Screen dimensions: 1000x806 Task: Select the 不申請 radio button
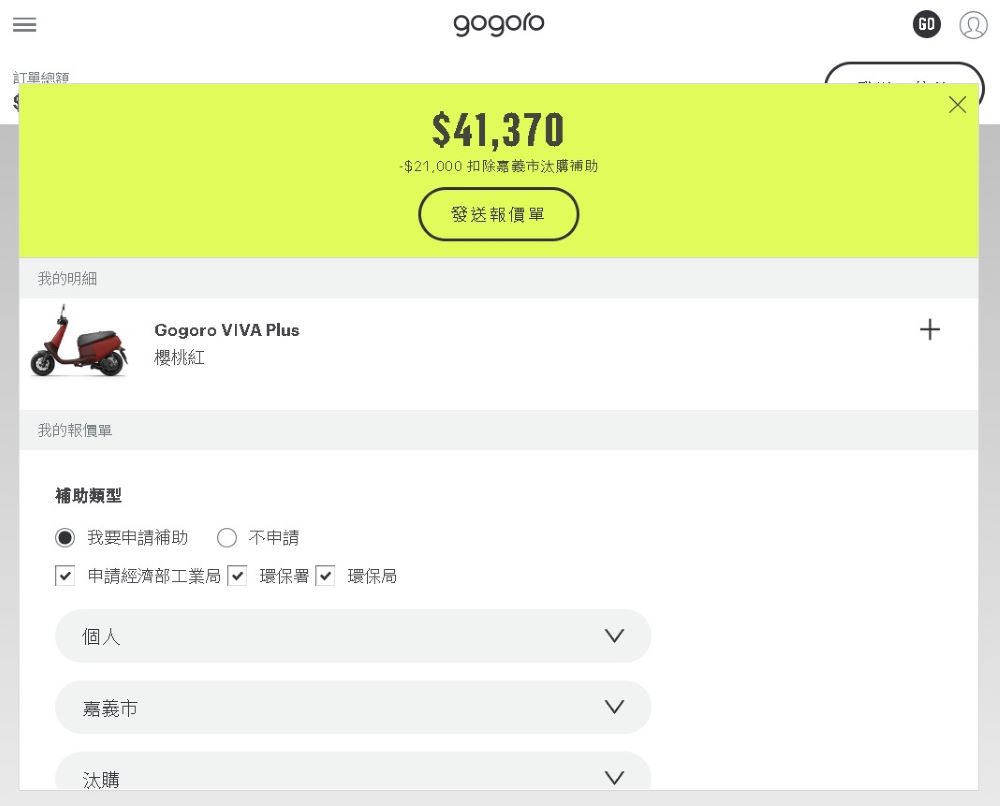tap(227, 538)
